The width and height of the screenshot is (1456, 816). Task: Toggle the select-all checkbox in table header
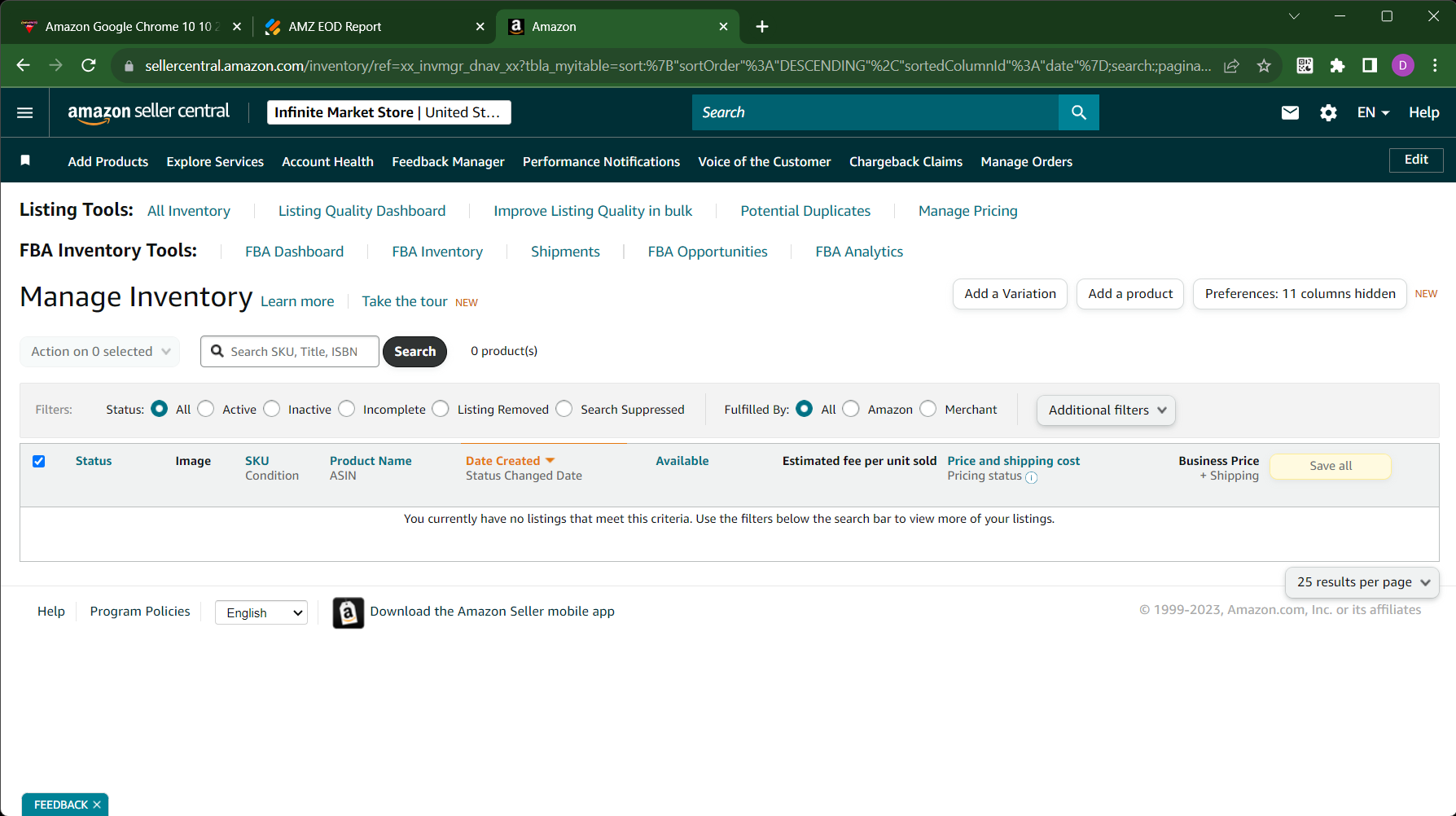(38, 461)
